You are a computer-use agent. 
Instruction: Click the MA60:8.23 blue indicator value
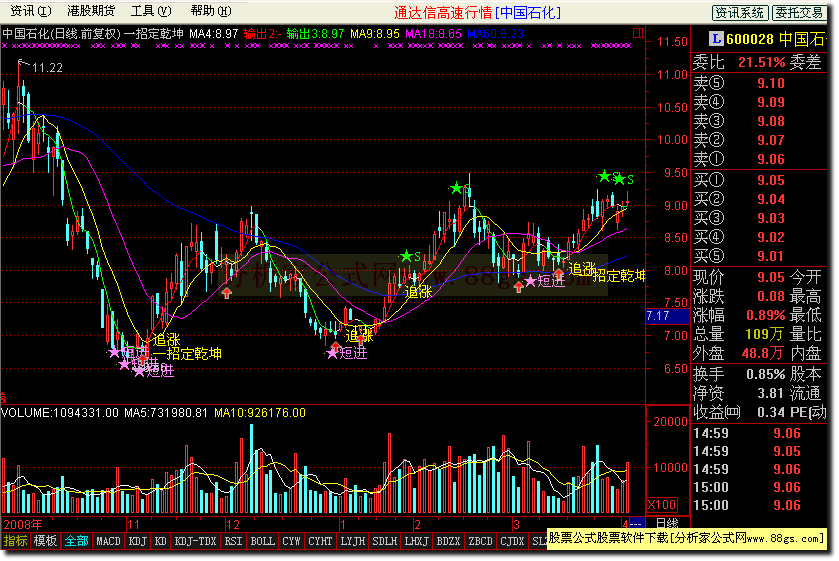pyautogui.click(x=495, y=34)
